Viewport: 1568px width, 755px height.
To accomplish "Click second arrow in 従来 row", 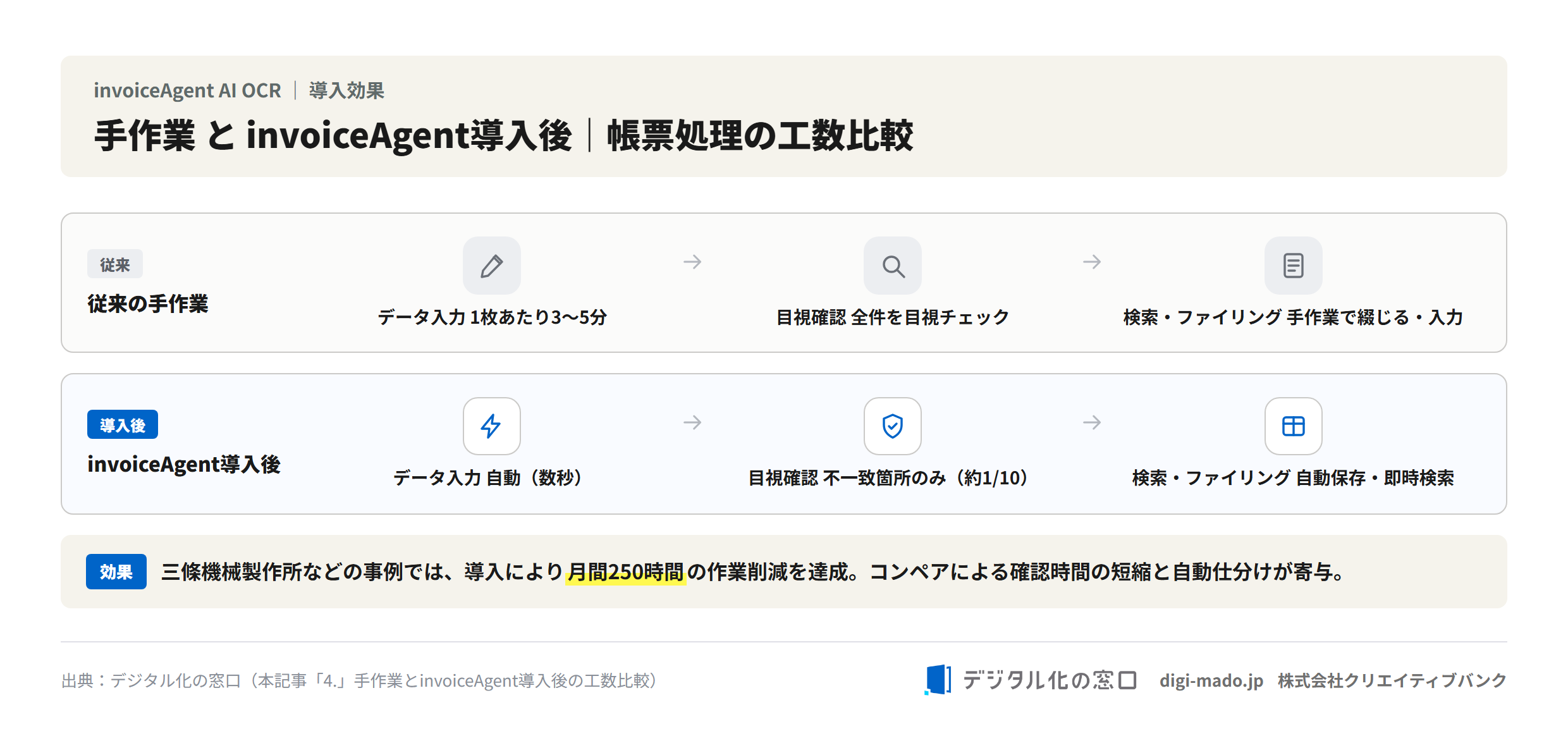I will pos(1092,262).
